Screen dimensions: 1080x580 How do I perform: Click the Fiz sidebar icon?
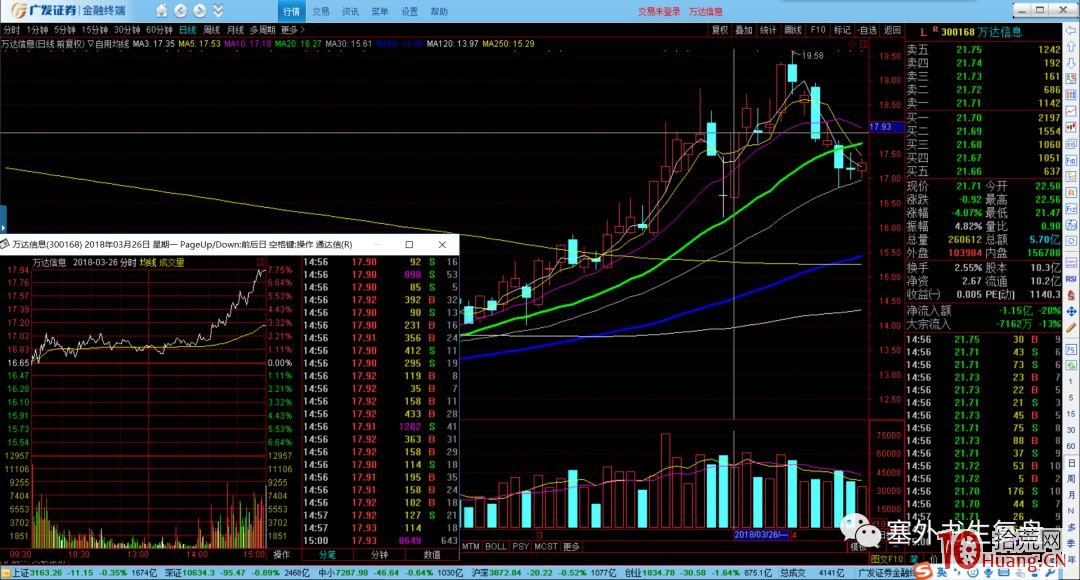[x=1072, y=209]
